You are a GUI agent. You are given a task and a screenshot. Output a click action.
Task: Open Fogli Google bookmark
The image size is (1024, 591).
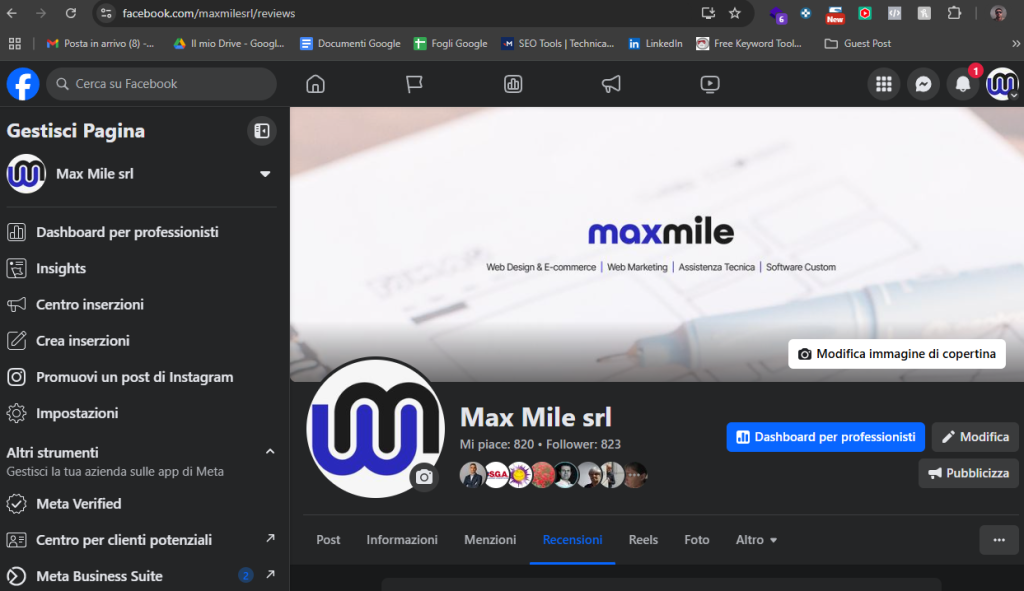pos(451,44)
